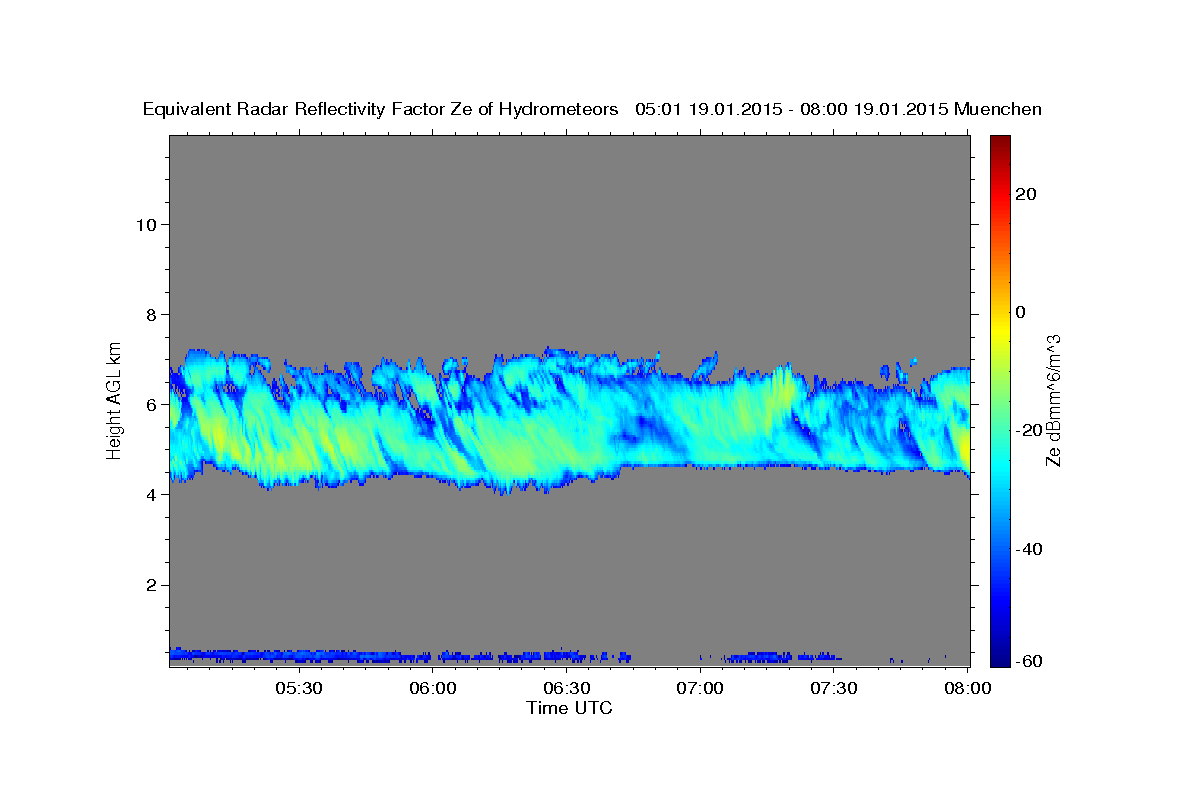Click the '07:30' time tick label
The width and height of the screenshot is (1200, 800).
tap(834, 689)
